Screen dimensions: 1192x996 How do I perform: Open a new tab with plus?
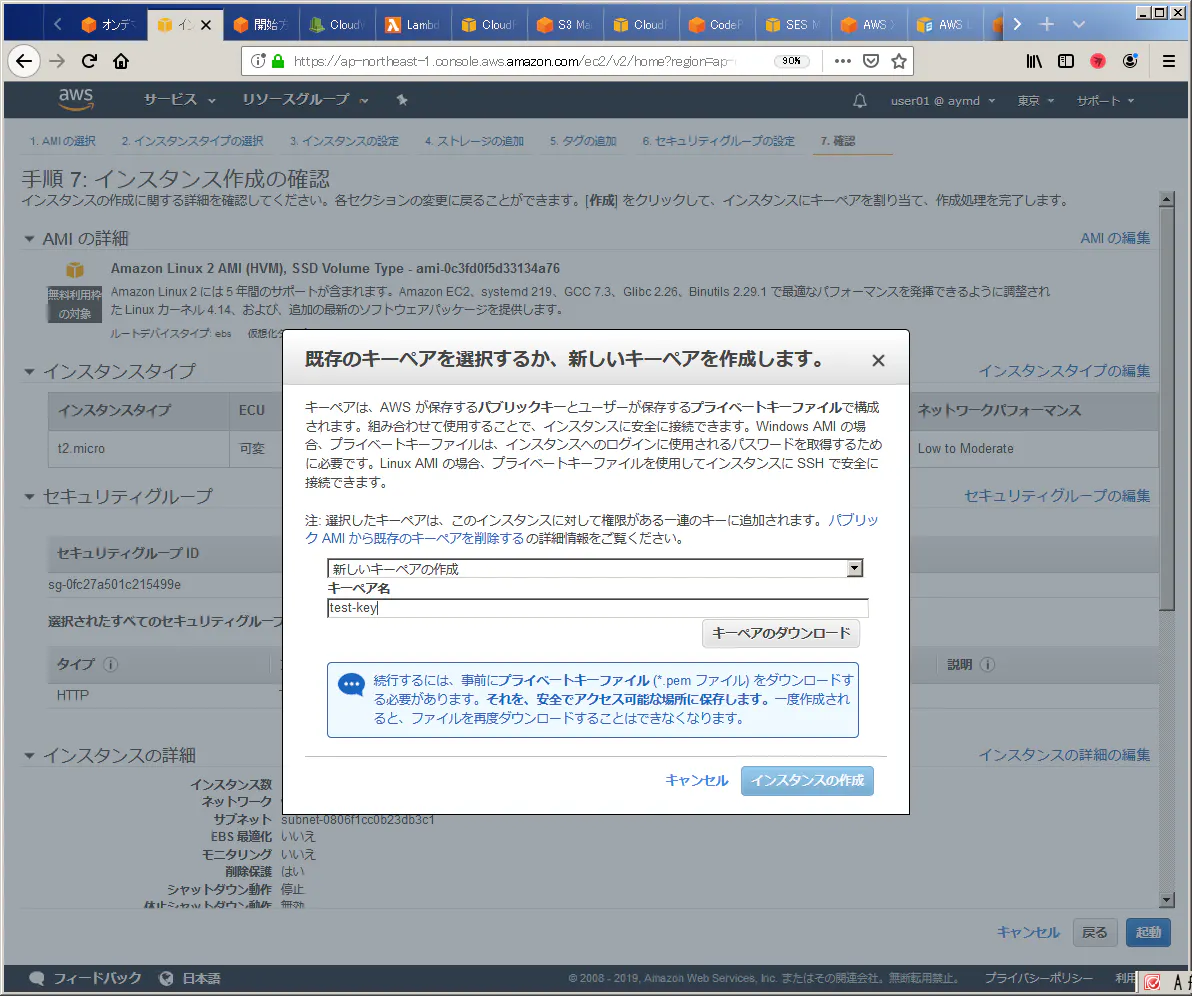1047,24
